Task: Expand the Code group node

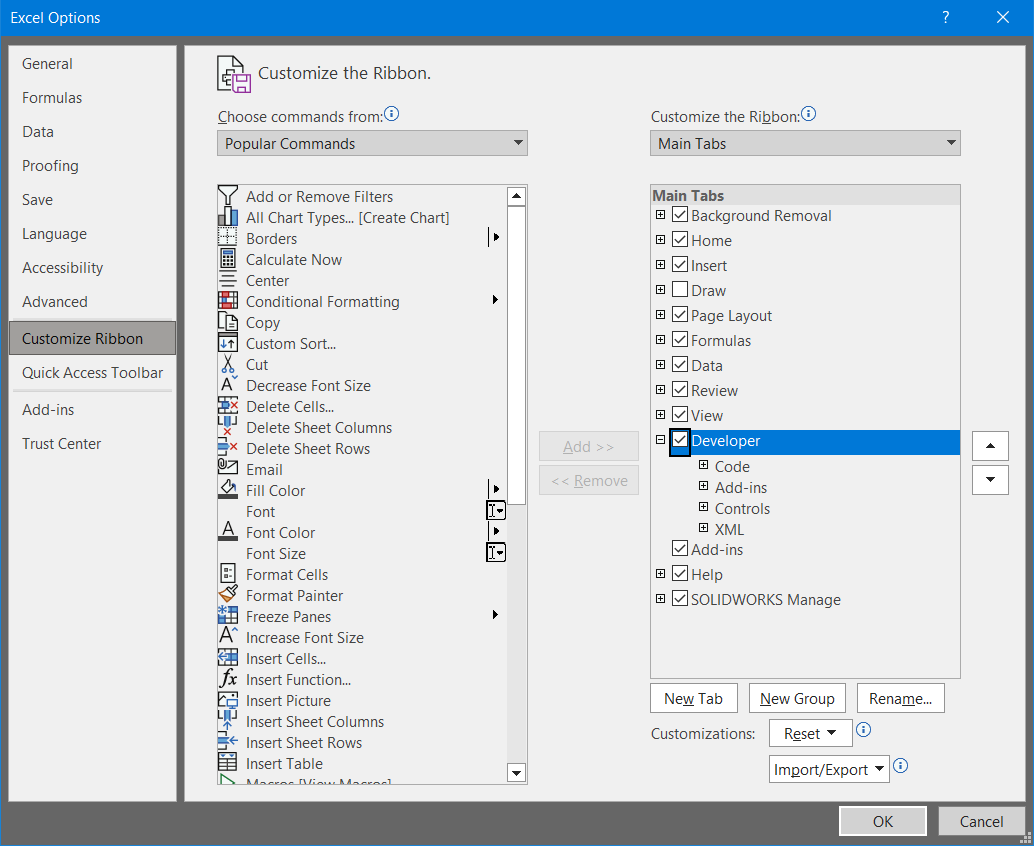Action: (704, 466)
